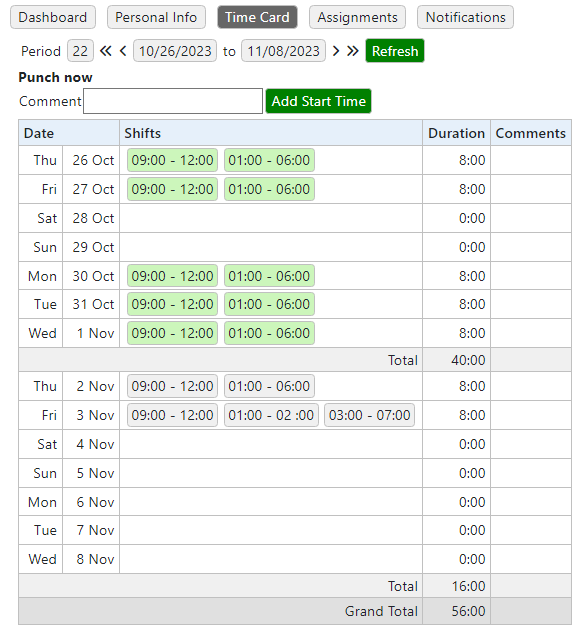This screenshot has width=583, height=636.
Task: Open the Assignments tab
Action: coord(357,17)
